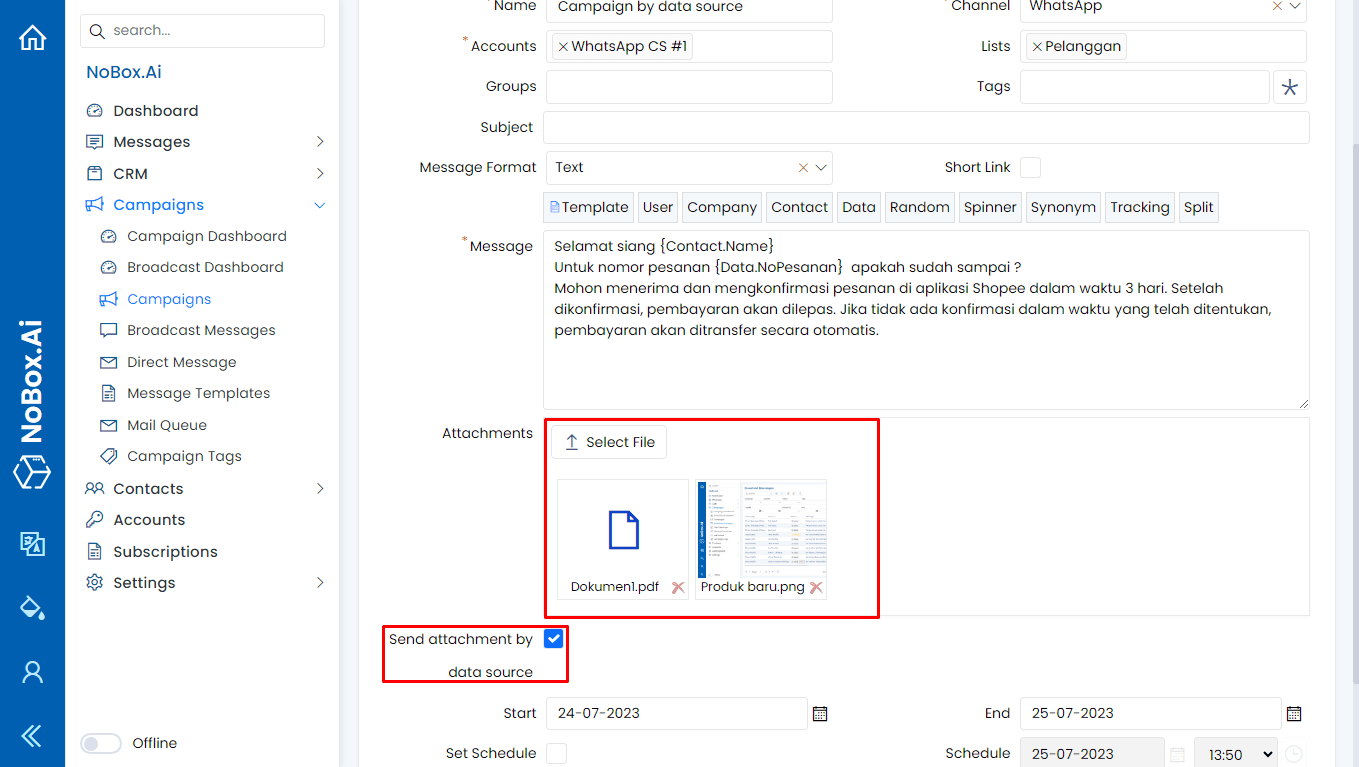The width and height of the screenshot is (1359, 767).
Task: Open the translation/language icon in the left rail
Action: point(33,545)
